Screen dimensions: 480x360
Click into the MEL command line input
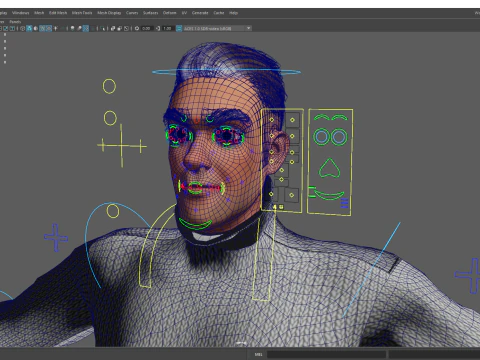click(326, 354)
